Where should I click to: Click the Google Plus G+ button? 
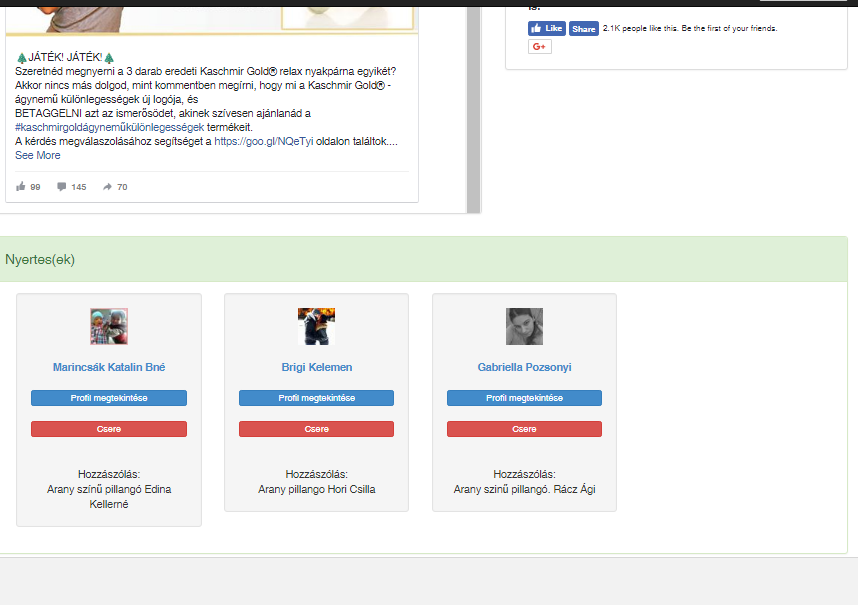pos(540,47)
